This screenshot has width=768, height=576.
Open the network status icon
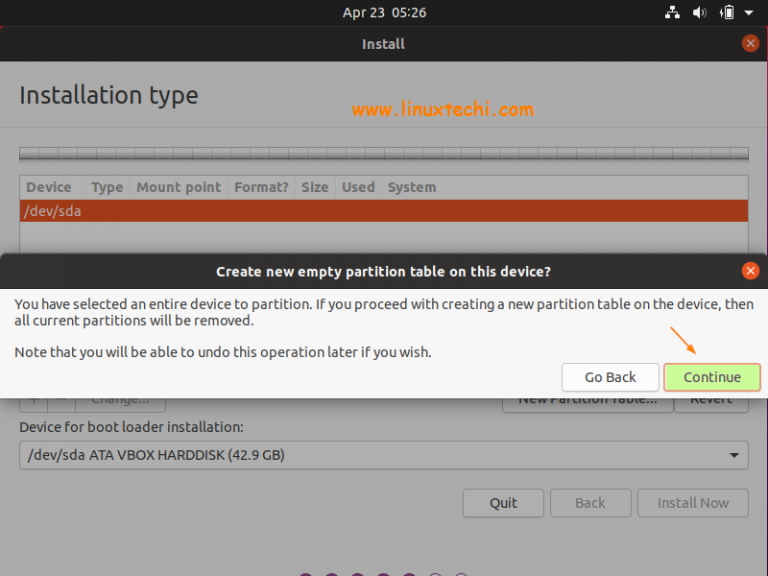click(672, 12)
